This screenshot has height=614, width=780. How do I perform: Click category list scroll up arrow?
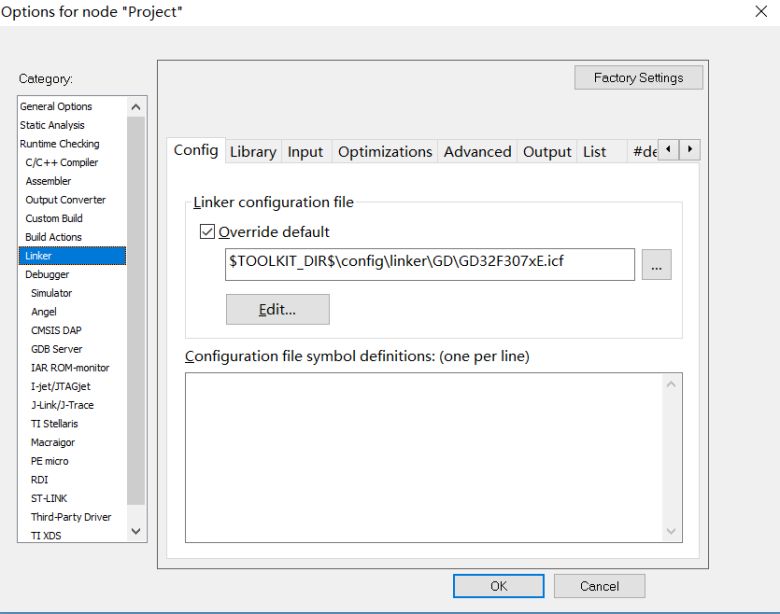136,106
